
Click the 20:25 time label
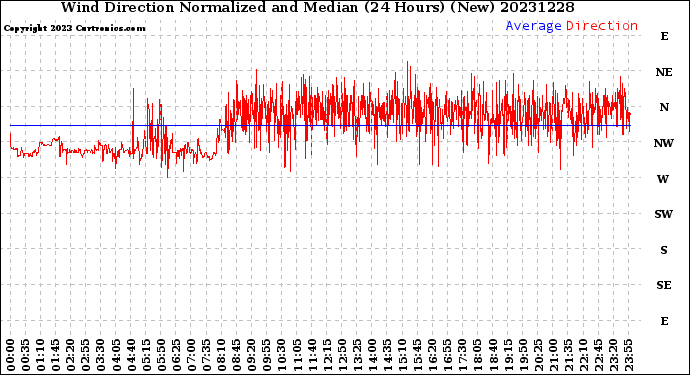538,355
